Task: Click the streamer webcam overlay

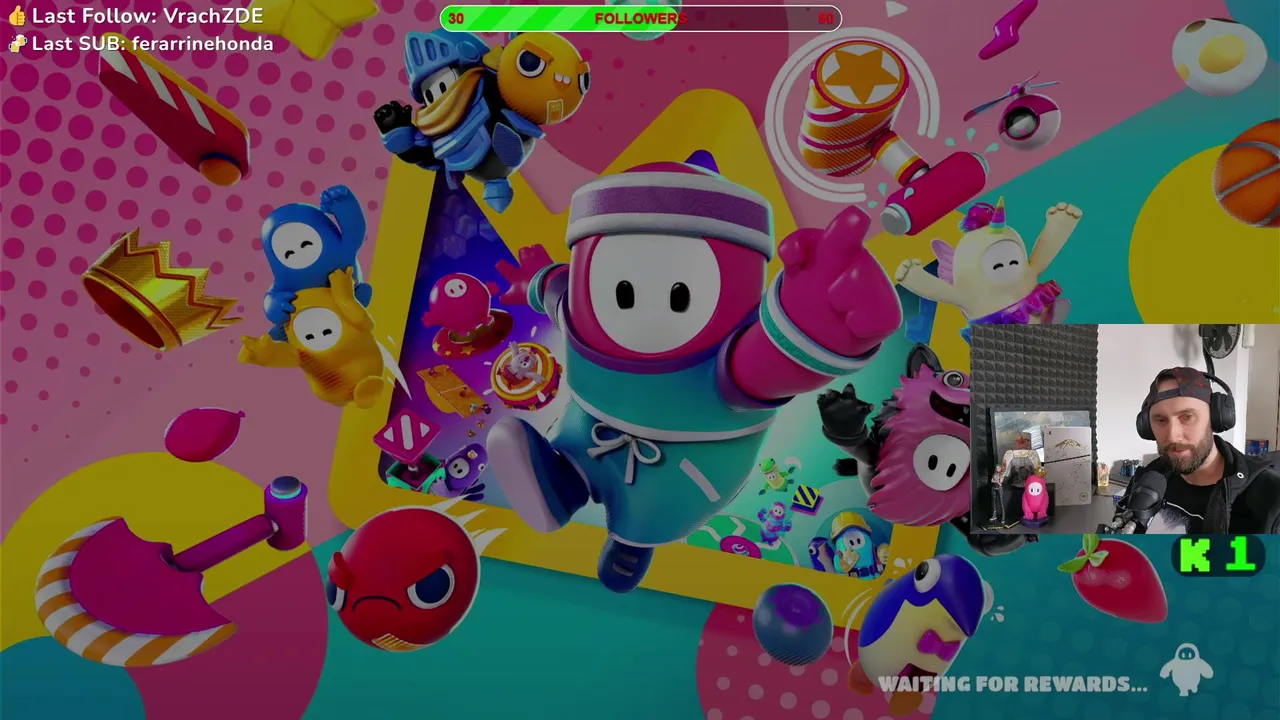Action: pyautogui.click(x=1125, y=429)
